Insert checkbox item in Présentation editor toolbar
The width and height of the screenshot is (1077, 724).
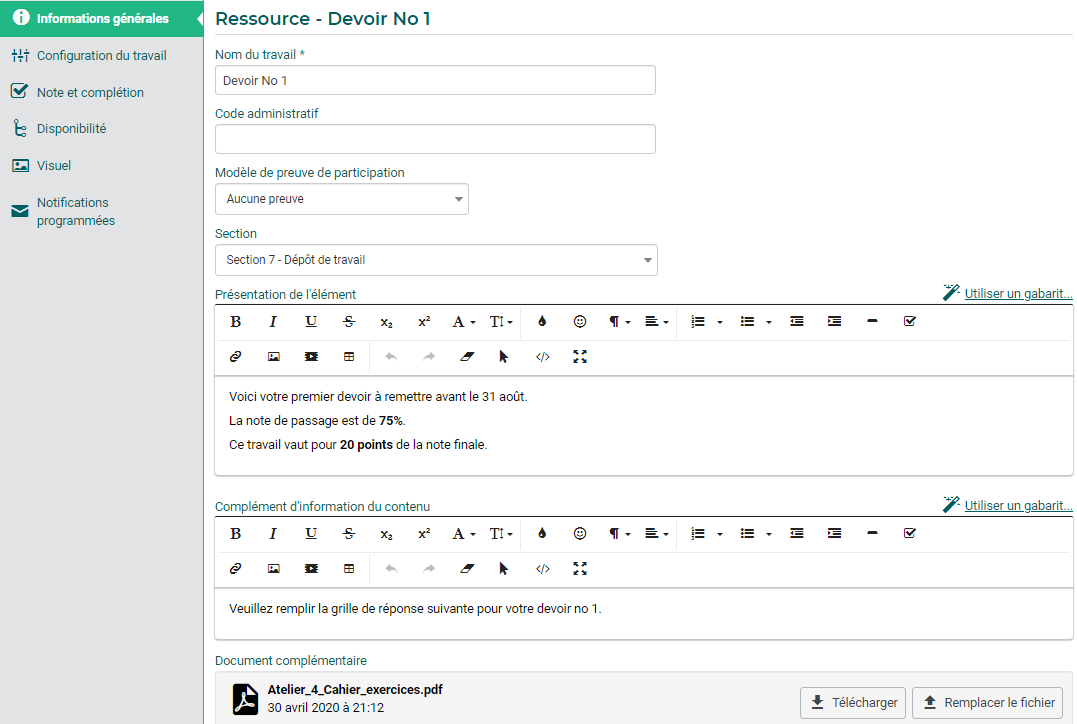pyautogui.click(x=909, y=321)
